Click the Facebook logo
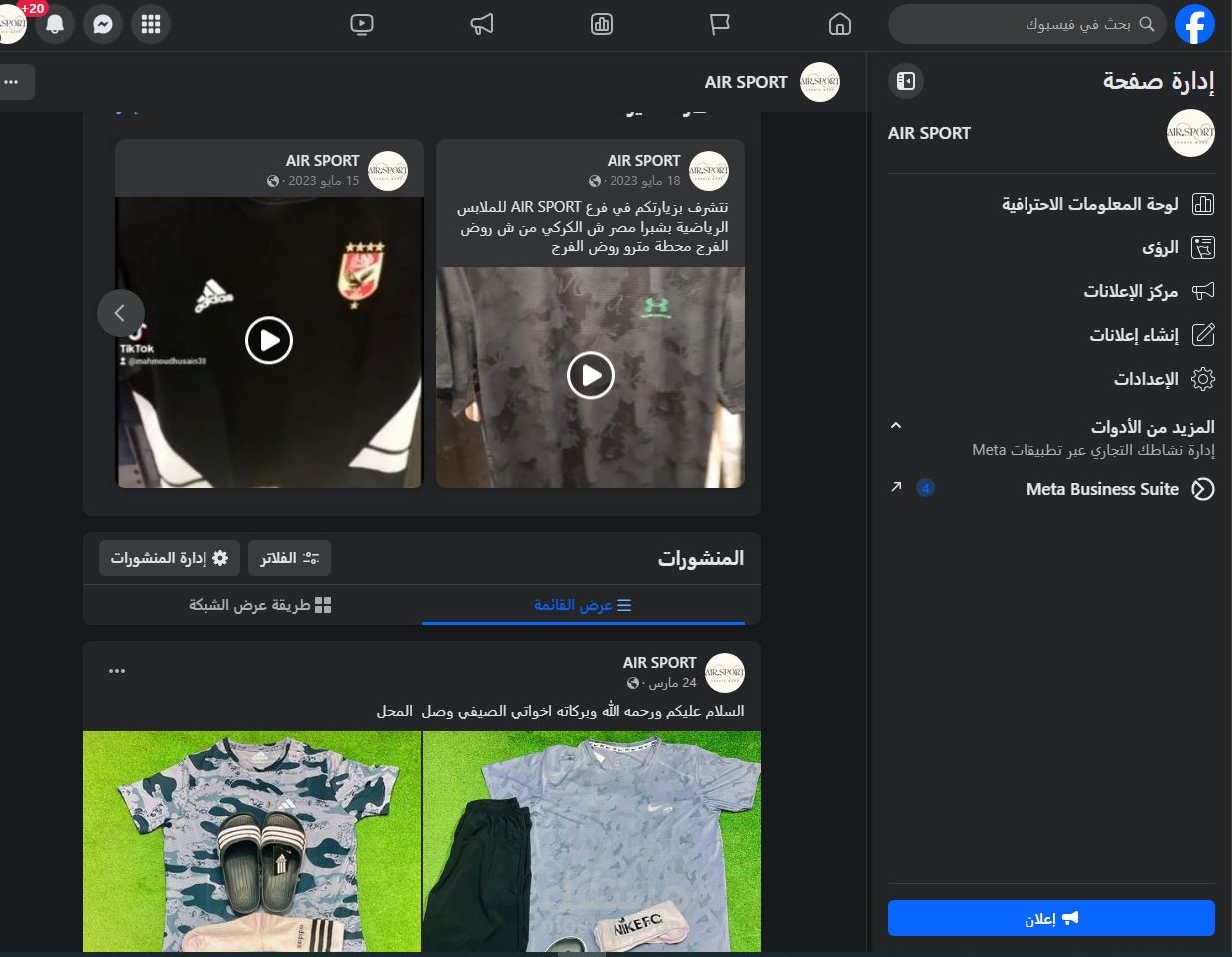Viewport: 1232px width, 957px height. (1194, 24)
